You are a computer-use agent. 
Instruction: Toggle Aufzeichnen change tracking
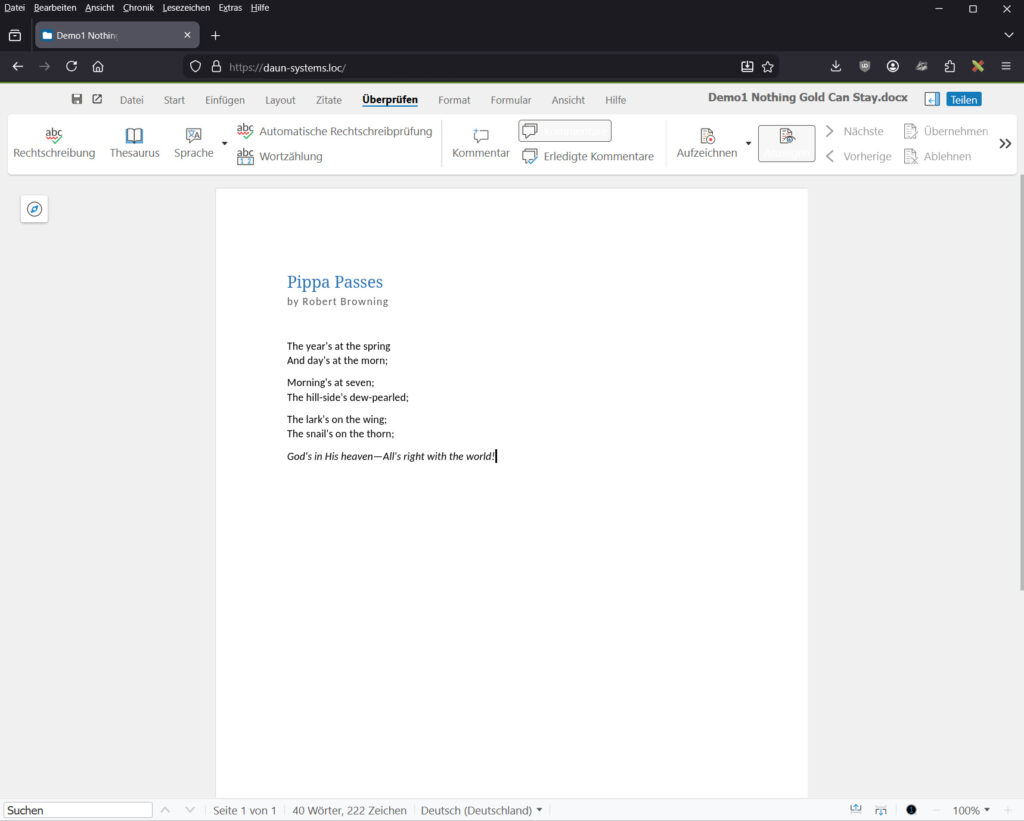707,141
